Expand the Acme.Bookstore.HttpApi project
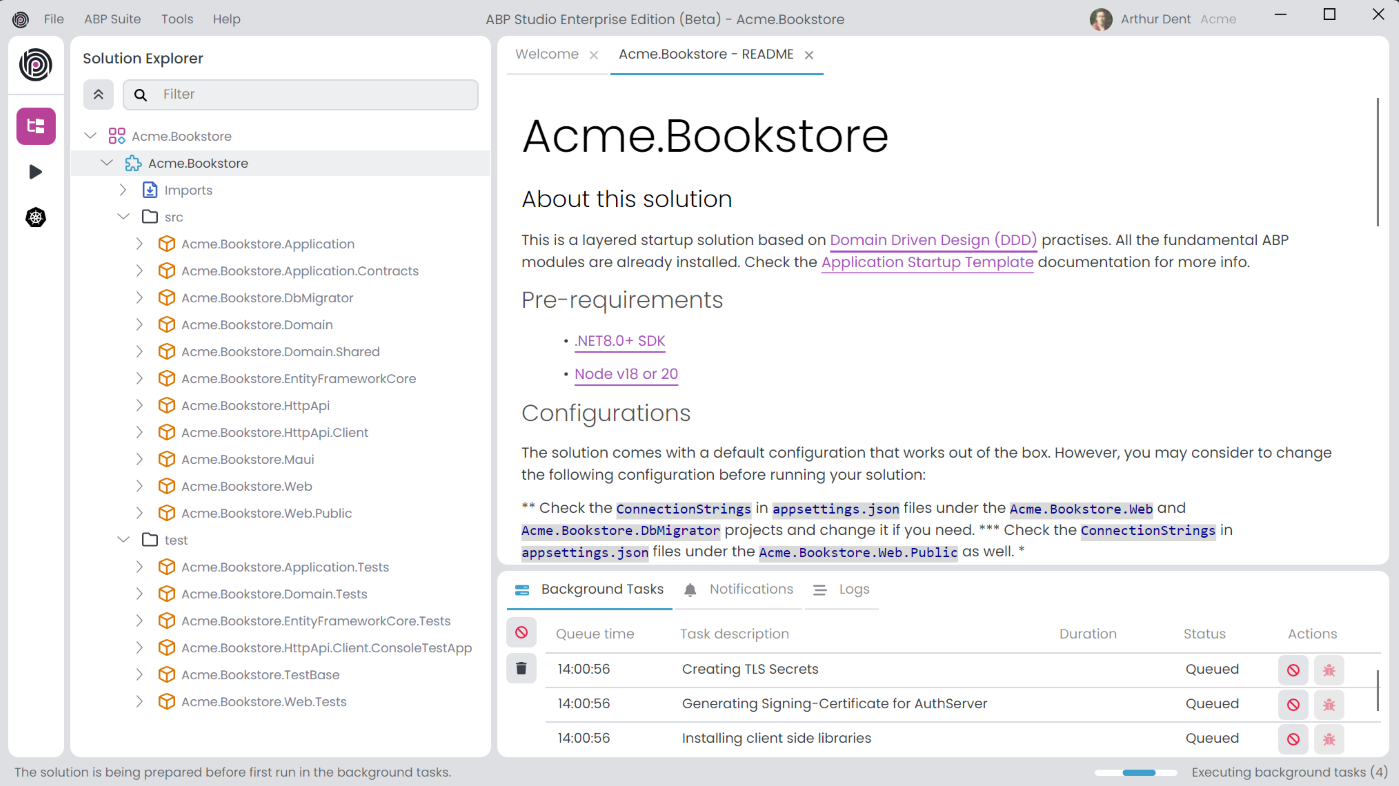The height and width of the screenshot is (786, 1399). click(140, 405)
